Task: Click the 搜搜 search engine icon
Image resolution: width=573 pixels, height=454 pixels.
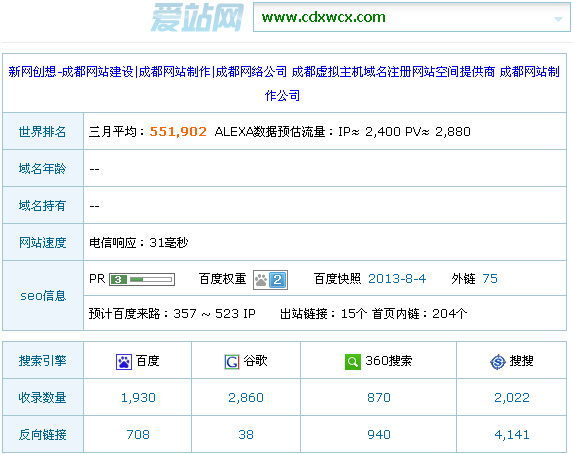Action: pyautogui.click(x=497, y=362)
